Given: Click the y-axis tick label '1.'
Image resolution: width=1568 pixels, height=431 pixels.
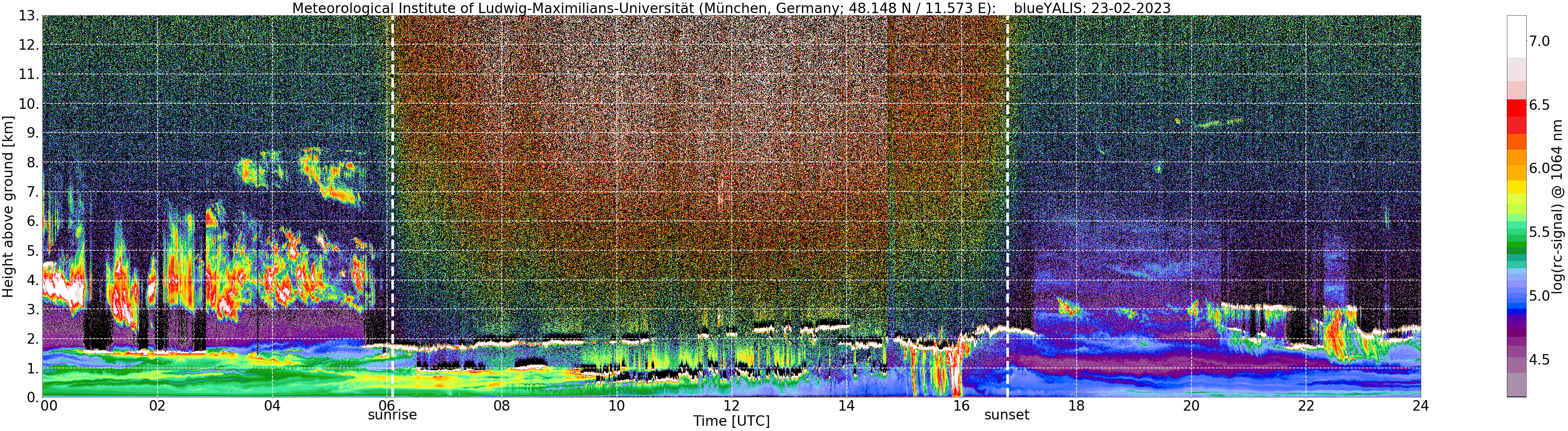Looking at the screenshot, I should pos(33,368).
